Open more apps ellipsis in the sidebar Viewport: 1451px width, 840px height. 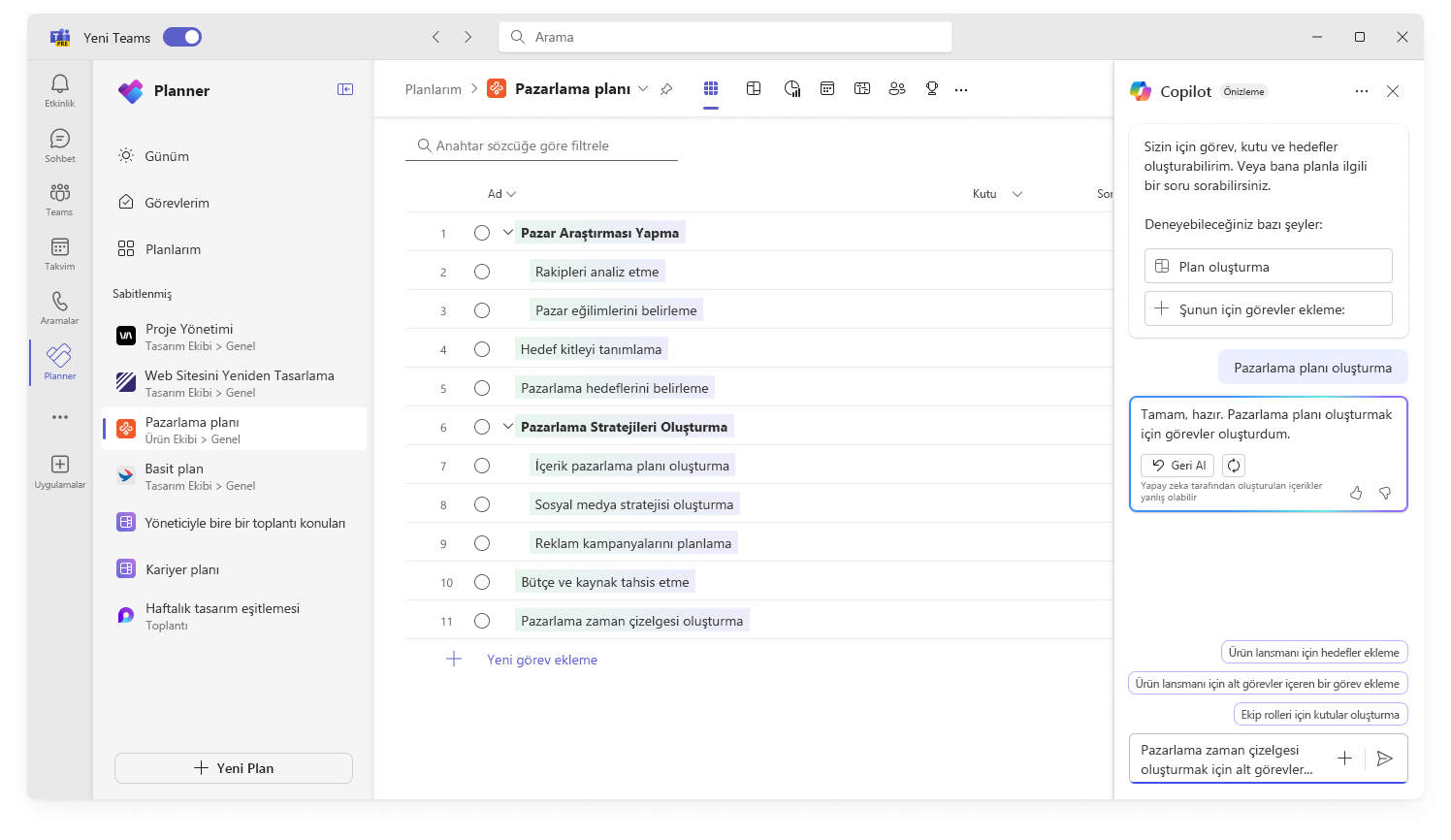[x=60, y=417]
